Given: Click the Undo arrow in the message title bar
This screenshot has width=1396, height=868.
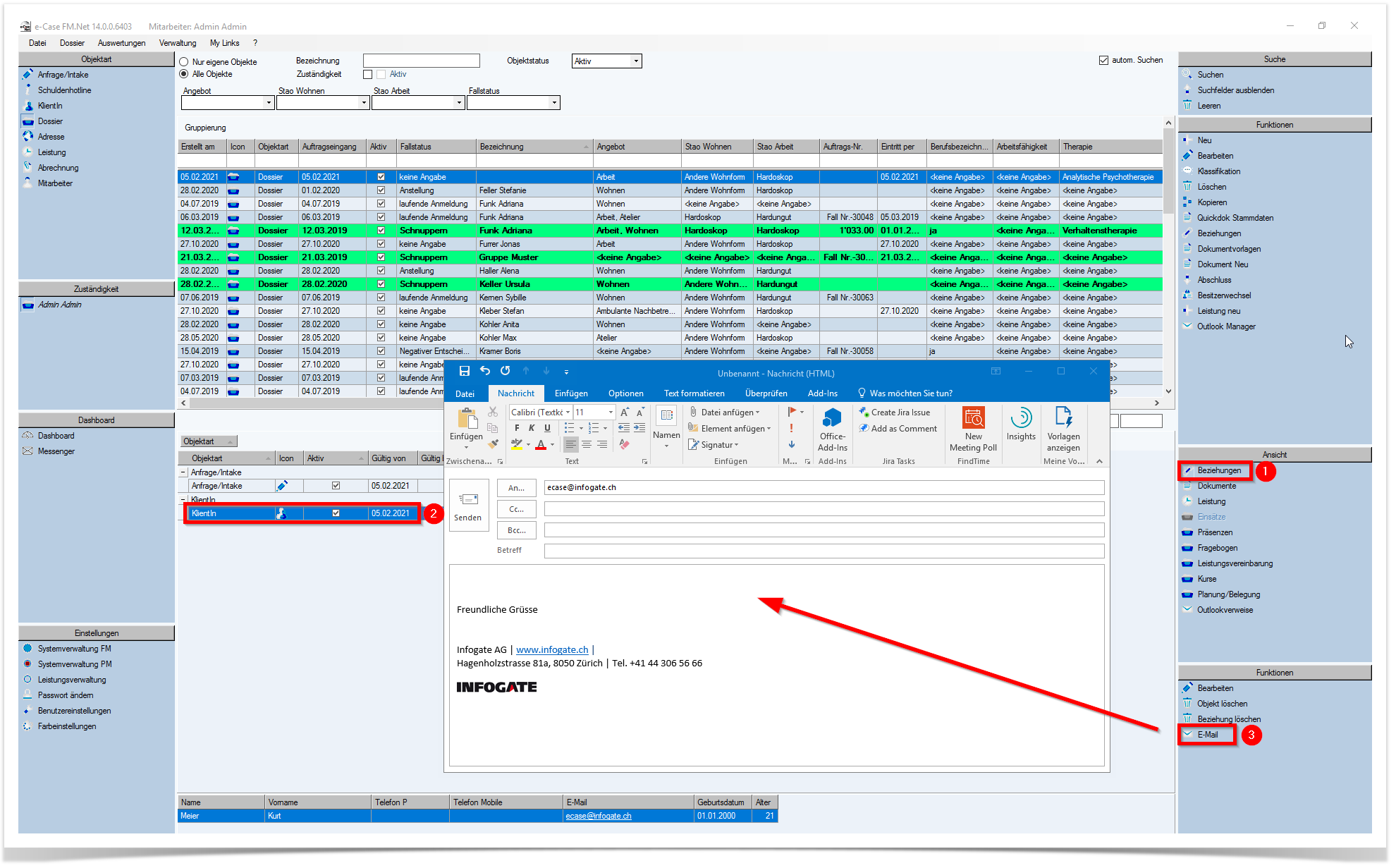Looking at the screenshot, I should coord(485,371).
